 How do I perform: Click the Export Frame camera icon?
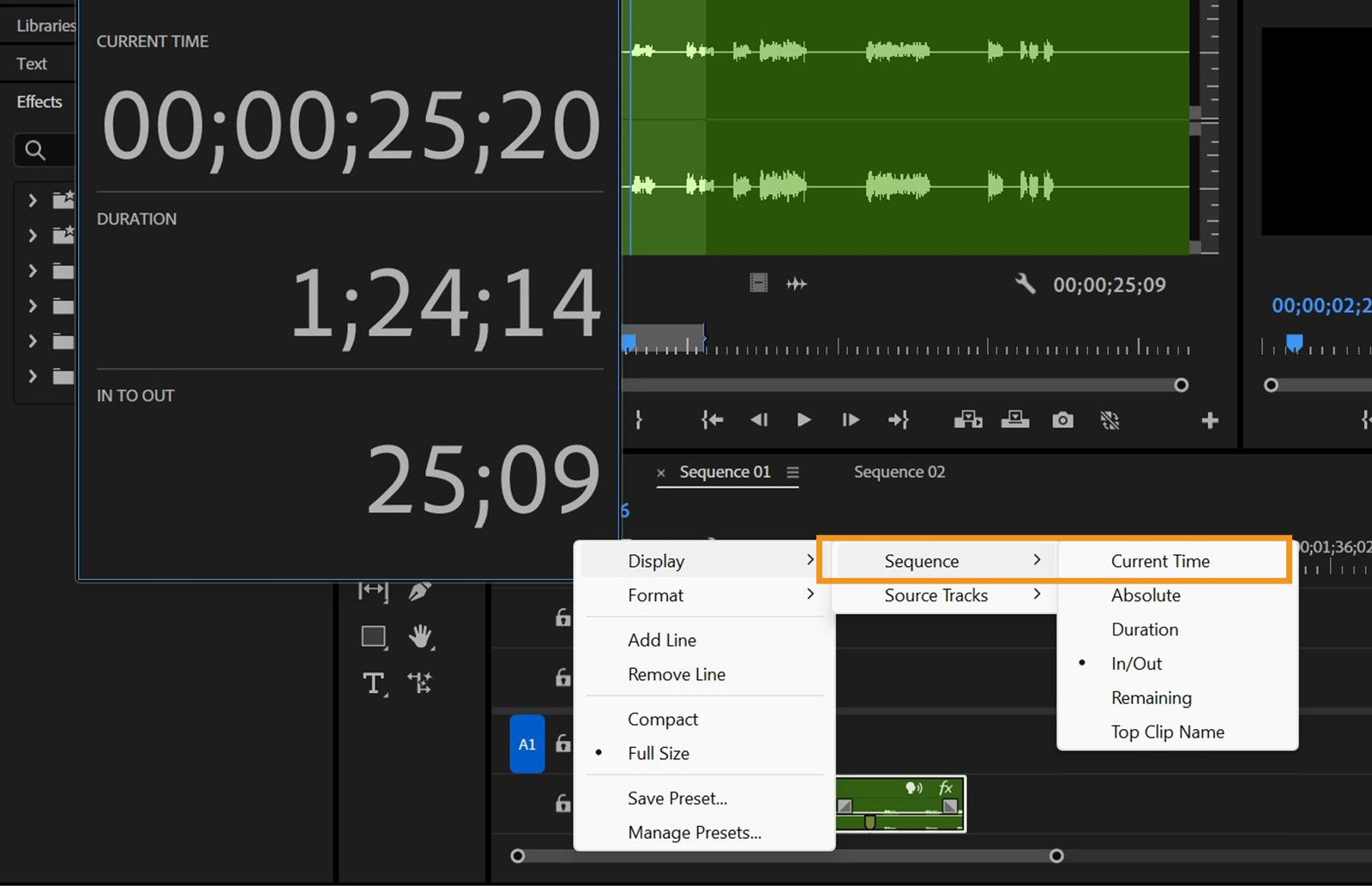coord(1062,420)
